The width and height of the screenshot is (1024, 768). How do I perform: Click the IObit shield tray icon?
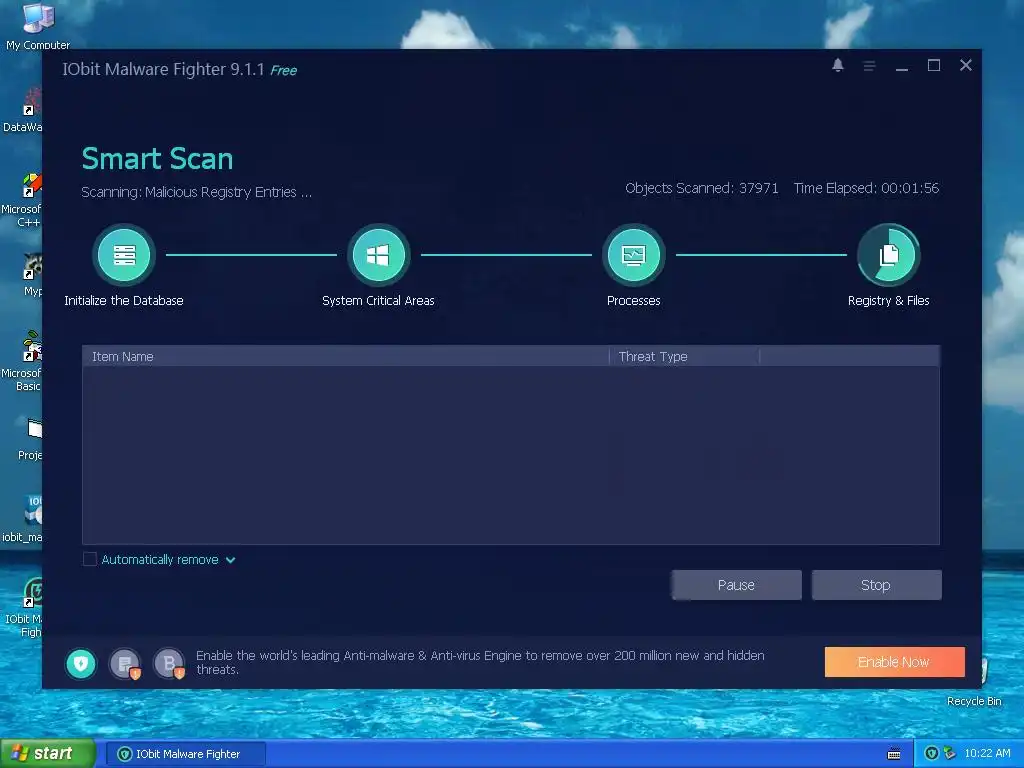[x=933, y=754]
